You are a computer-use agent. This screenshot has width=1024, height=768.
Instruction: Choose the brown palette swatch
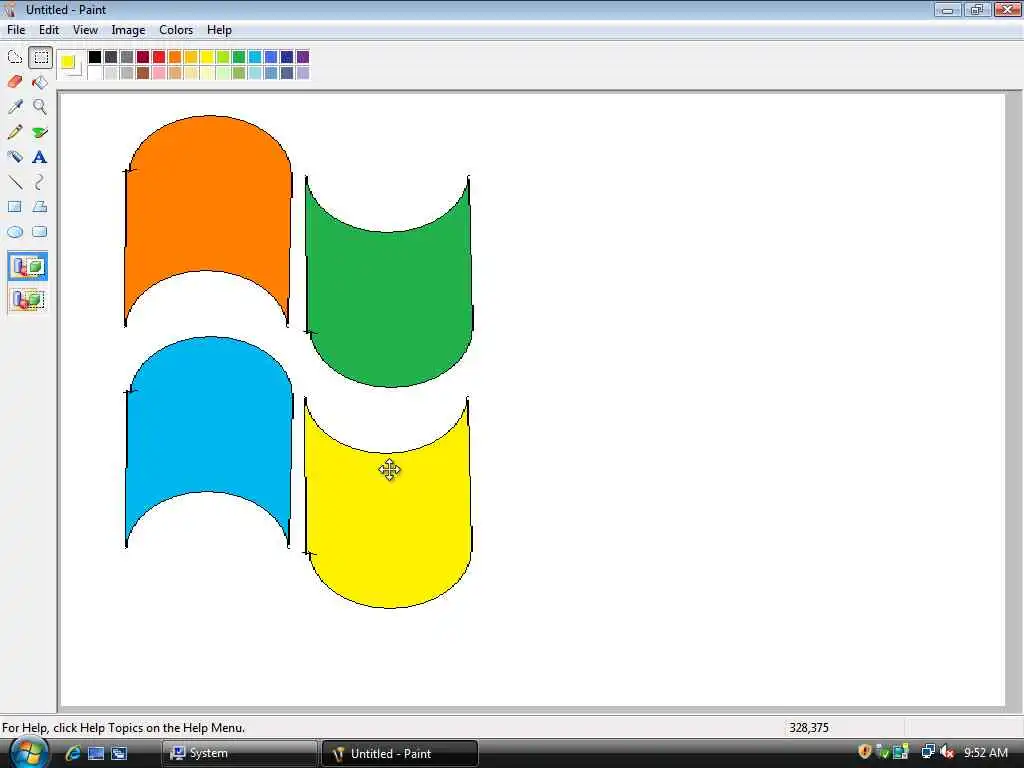click(143, 73)
